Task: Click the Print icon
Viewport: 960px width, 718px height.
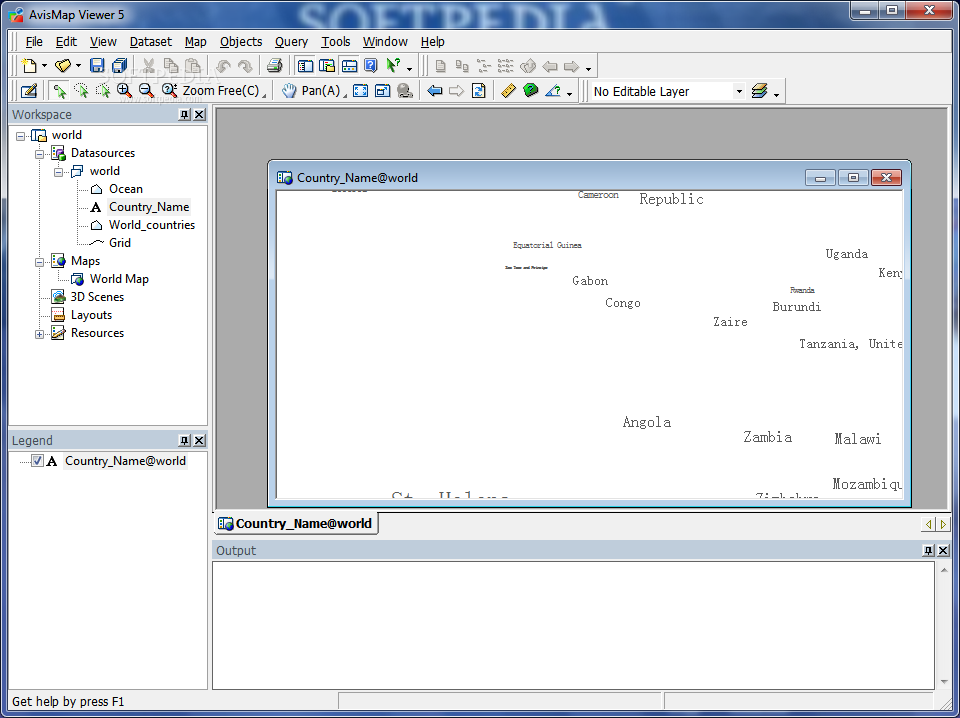Action: point(274,65)
